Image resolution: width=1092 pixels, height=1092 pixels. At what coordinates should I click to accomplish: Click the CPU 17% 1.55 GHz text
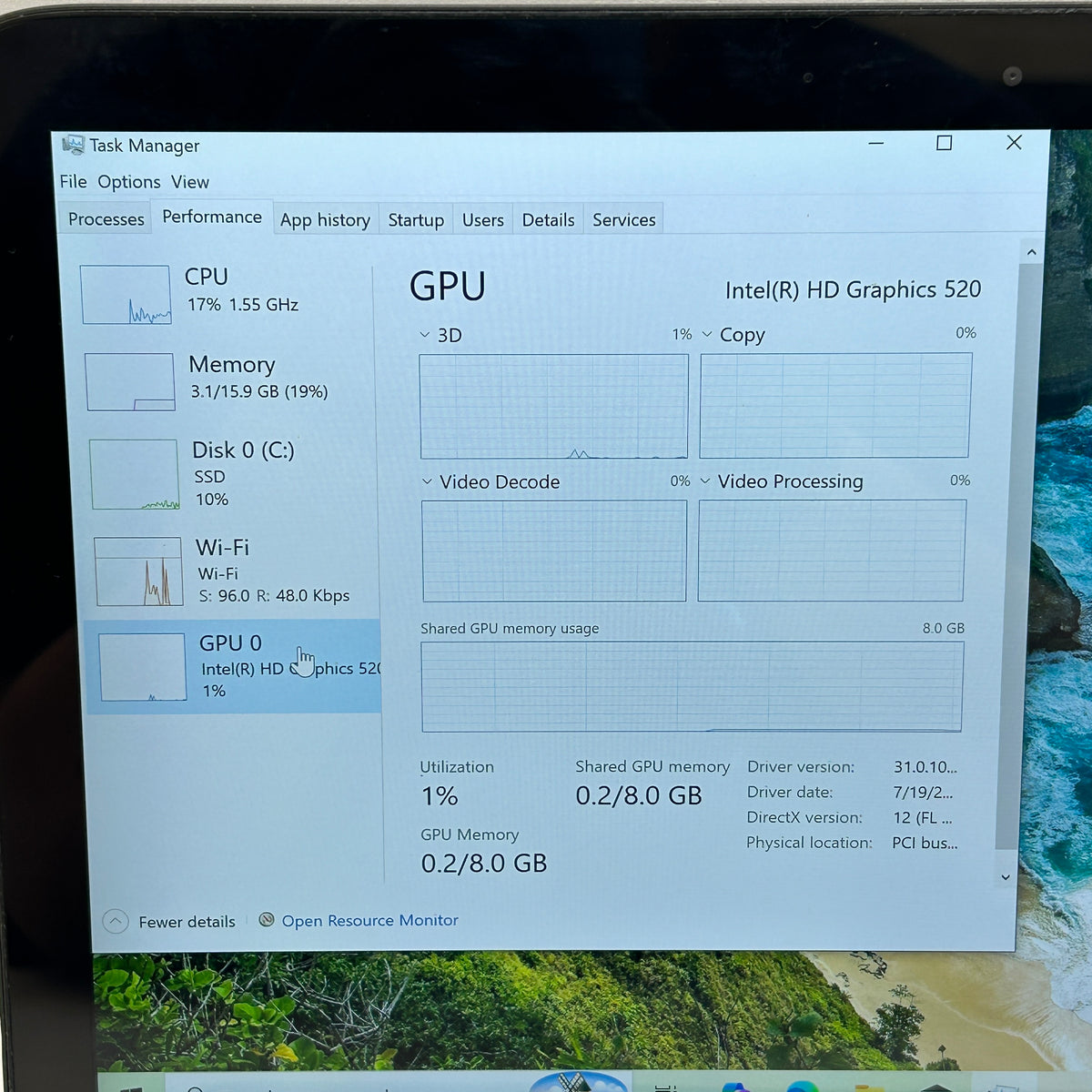pos(243,305)
